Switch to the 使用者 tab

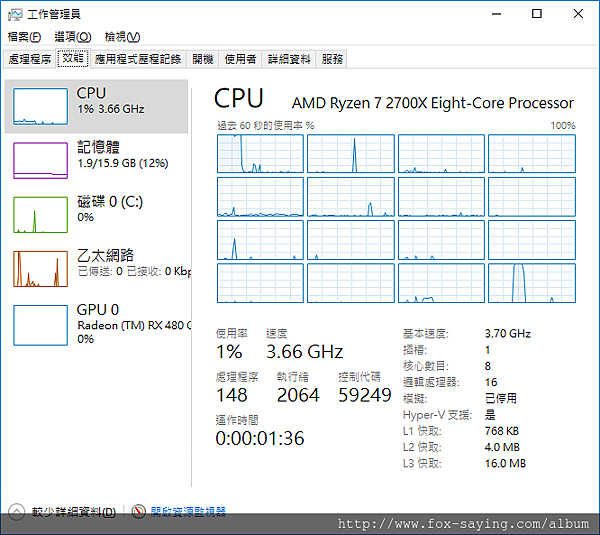[240, 59]
